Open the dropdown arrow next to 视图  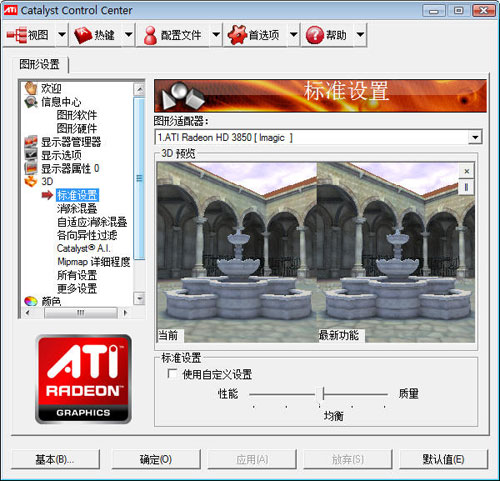[x=62, y=35]
